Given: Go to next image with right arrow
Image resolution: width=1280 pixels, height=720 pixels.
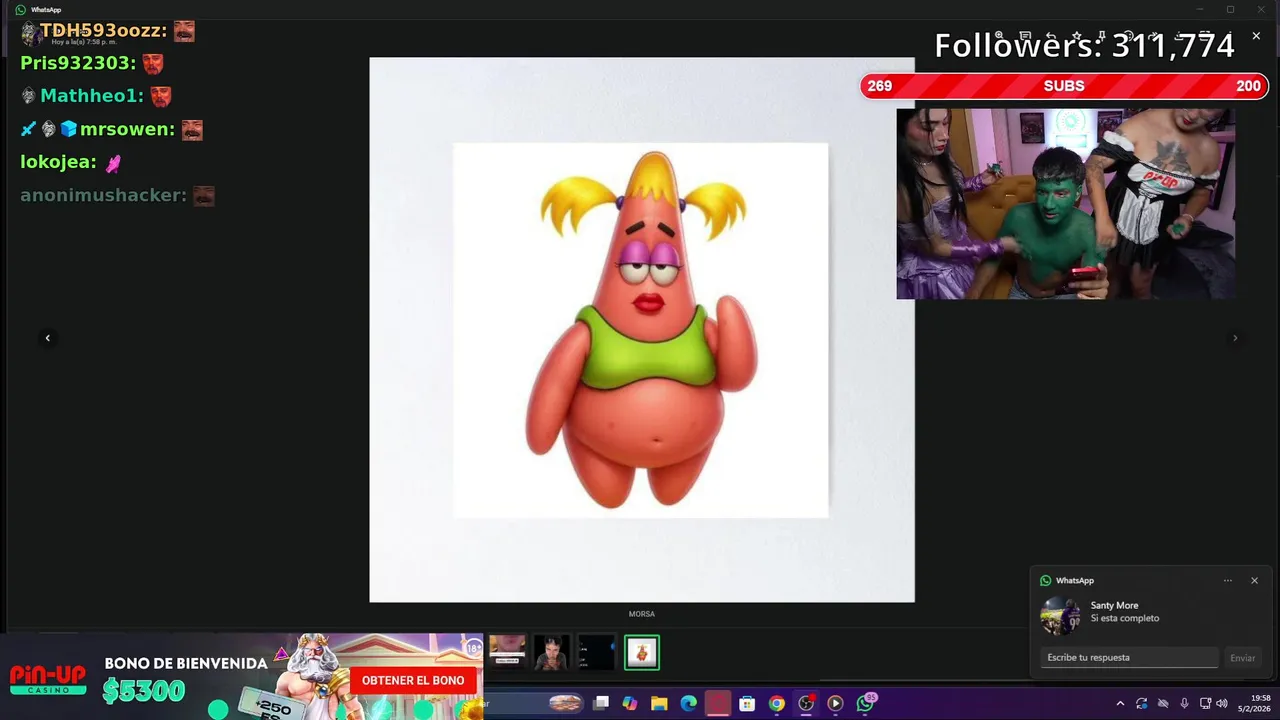Looking at the screenshot, I should (x=1235, y=338).
